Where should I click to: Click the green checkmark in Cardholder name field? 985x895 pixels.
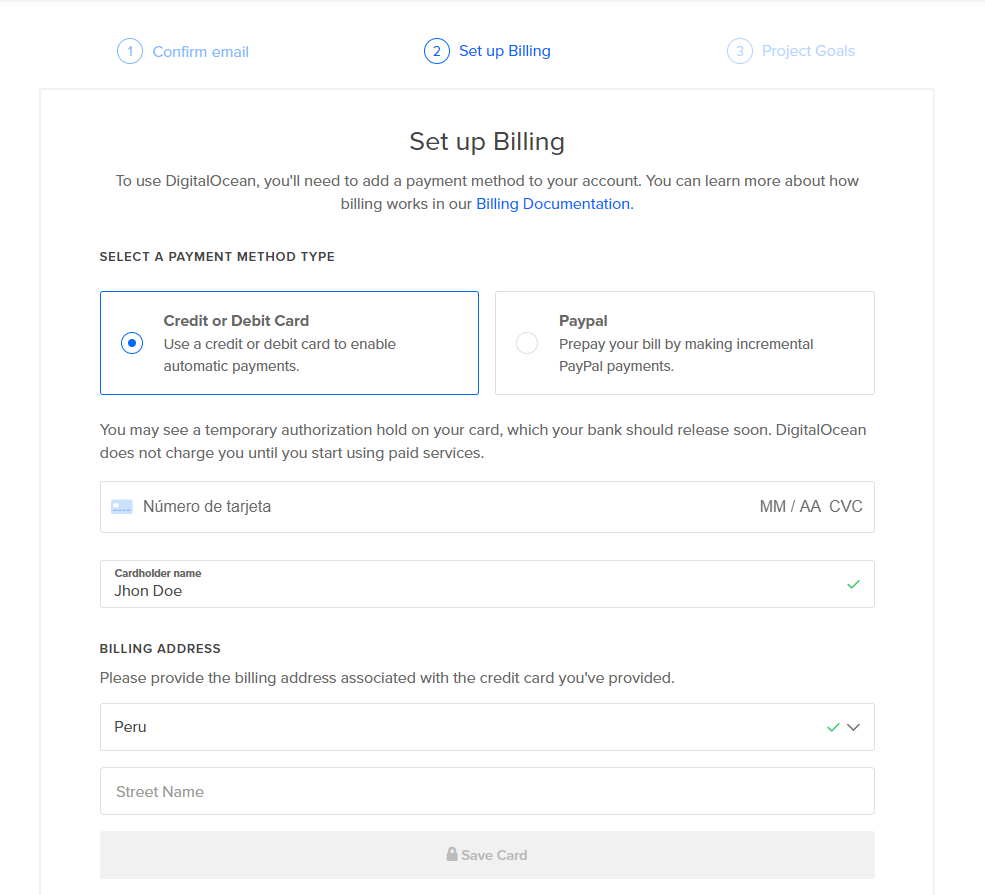(853, 585)
